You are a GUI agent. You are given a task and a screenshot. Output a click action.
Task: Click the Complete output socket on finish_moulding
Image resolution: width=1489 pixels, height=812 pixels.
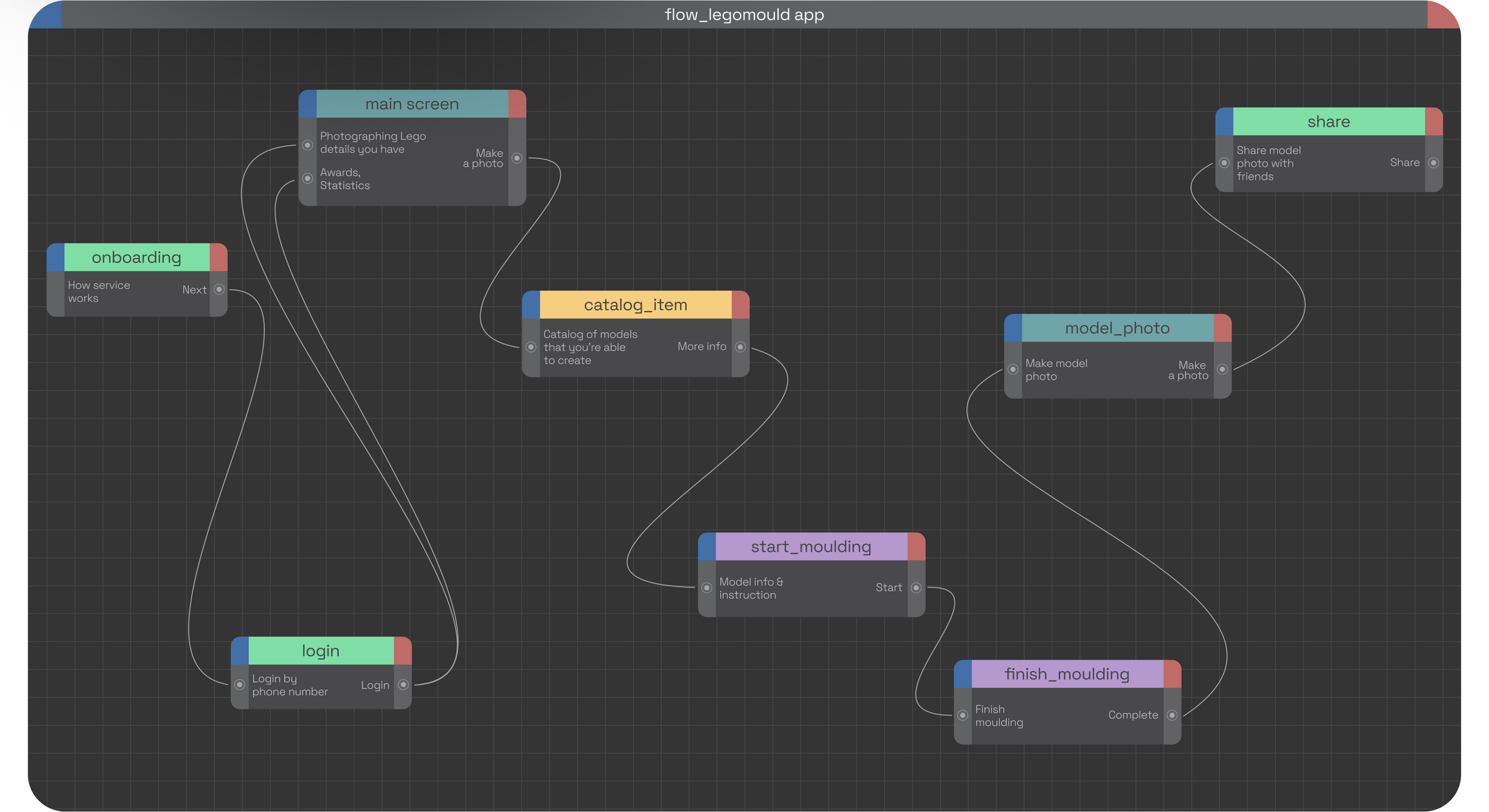(1172, 715)
